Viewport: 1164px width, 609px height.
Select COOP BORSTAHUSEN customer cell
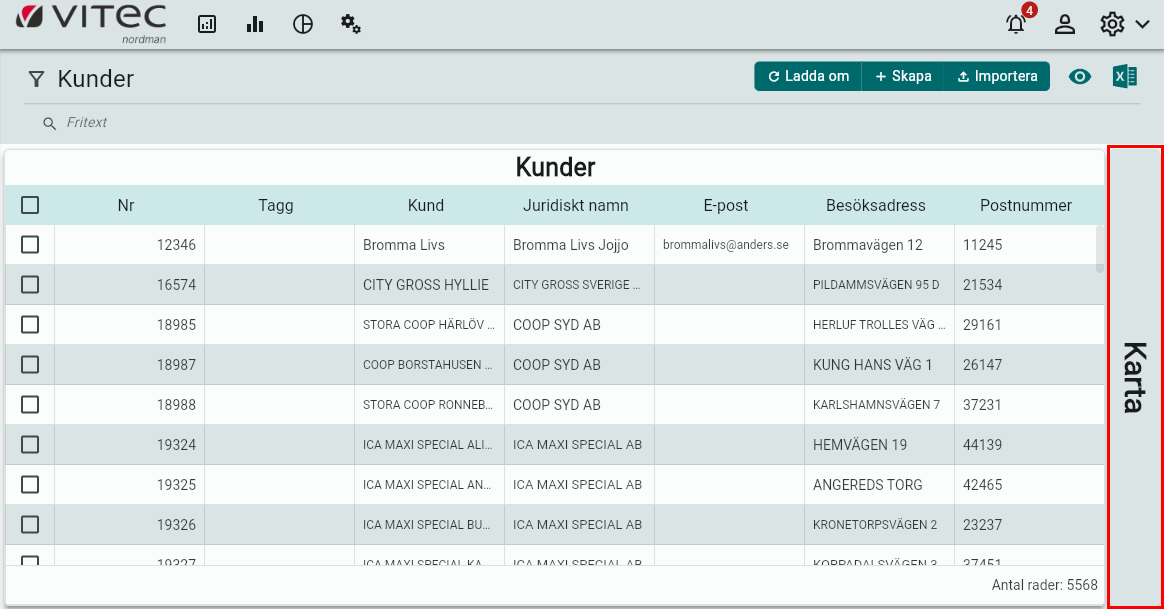(429, 365)
